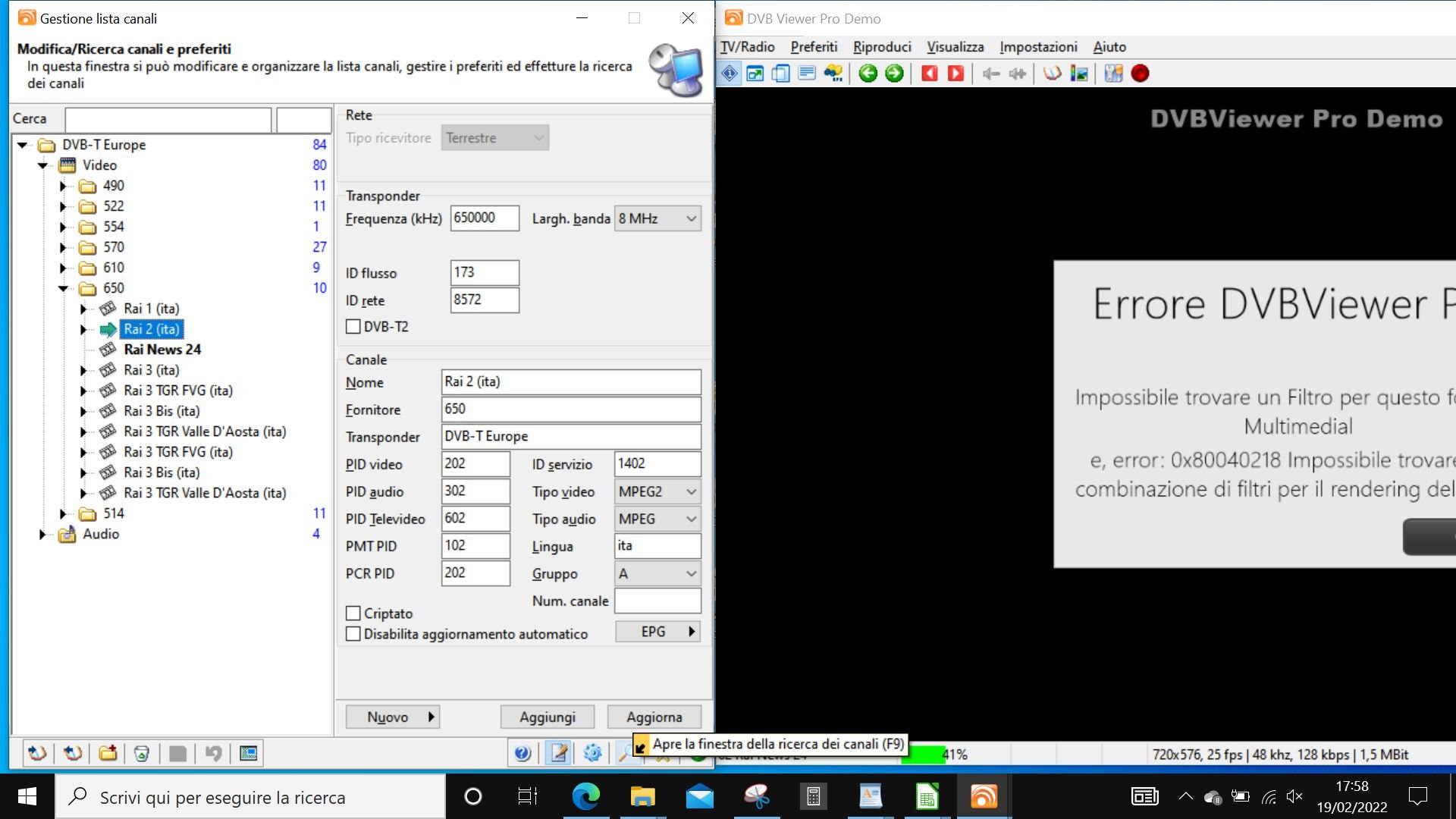Viewport: 1456px width, 819px height.
Task: Open the Visualizza menu
Action: click(x=955, y=47)
